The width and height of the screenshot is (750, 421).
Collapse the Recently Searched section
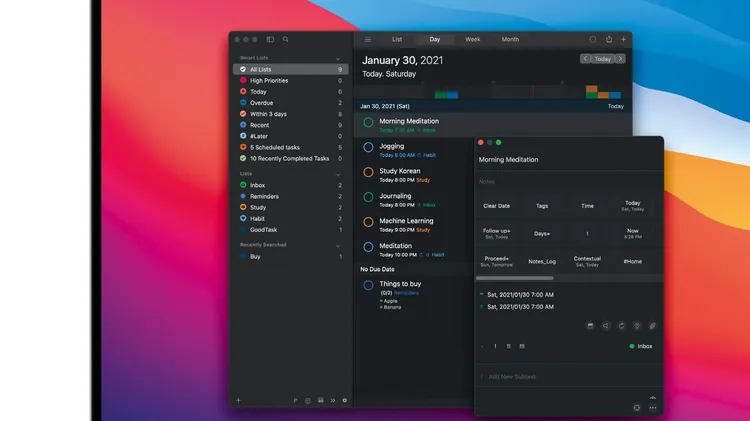coord(338,245)
